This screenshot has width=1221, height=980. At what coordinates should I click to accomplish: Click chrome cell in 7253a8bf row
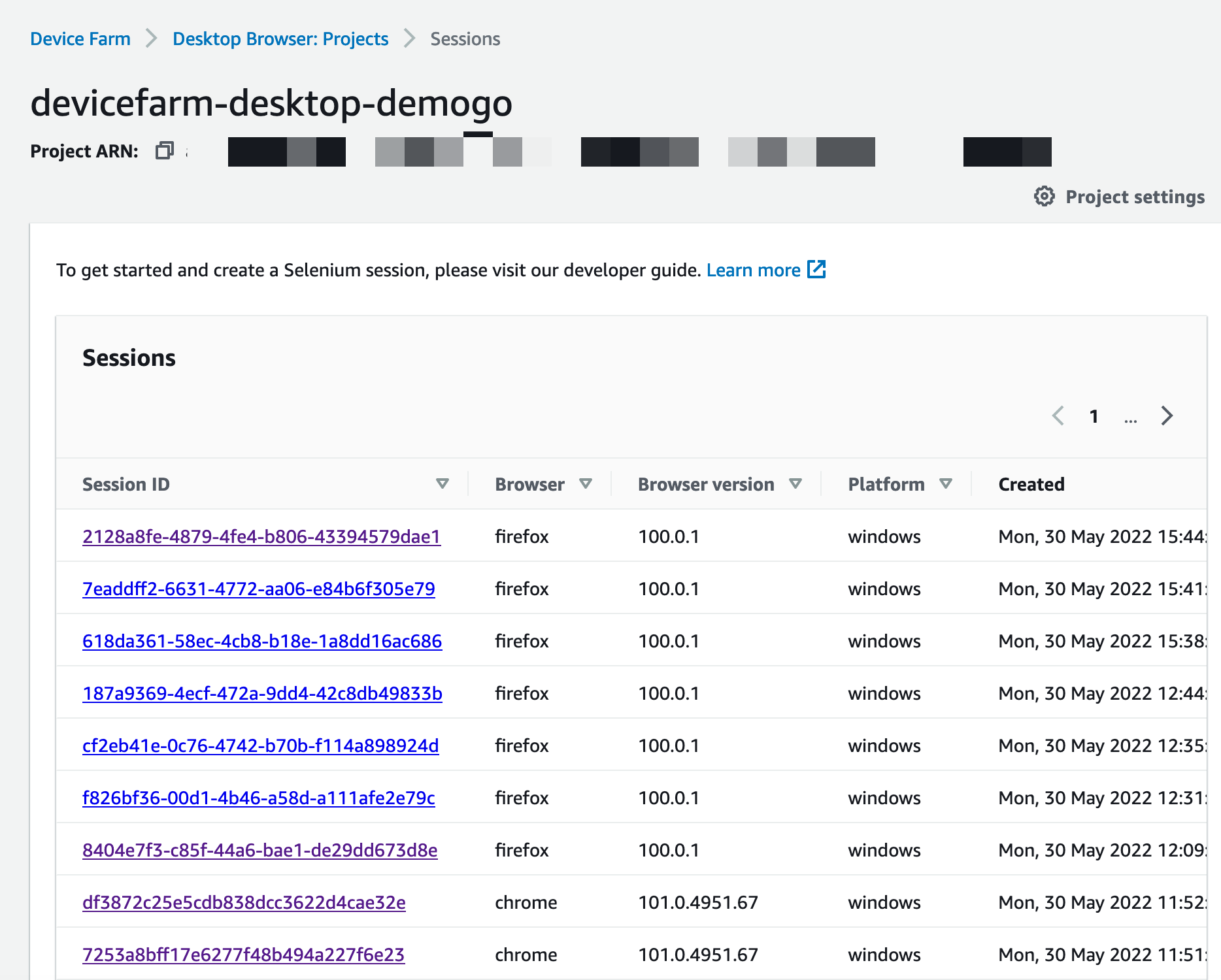point(526,955)
